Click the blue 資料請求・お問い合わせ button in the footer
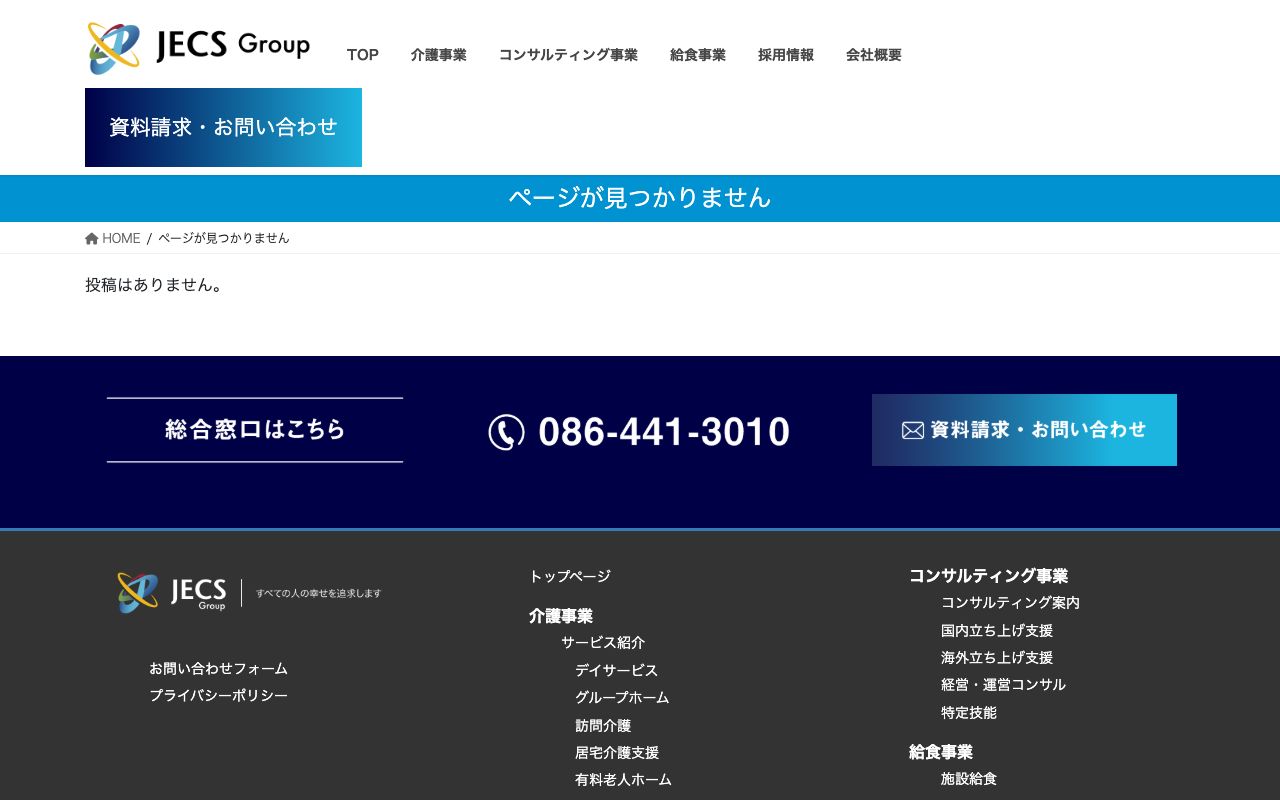 tap(1024, 430)
